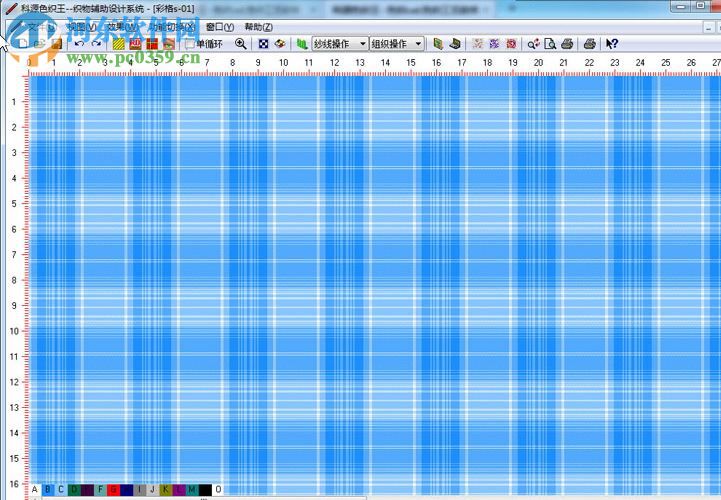Open the 效果(W) menu
The width and height of the screenshot is (721, 500).
[122, 27]
